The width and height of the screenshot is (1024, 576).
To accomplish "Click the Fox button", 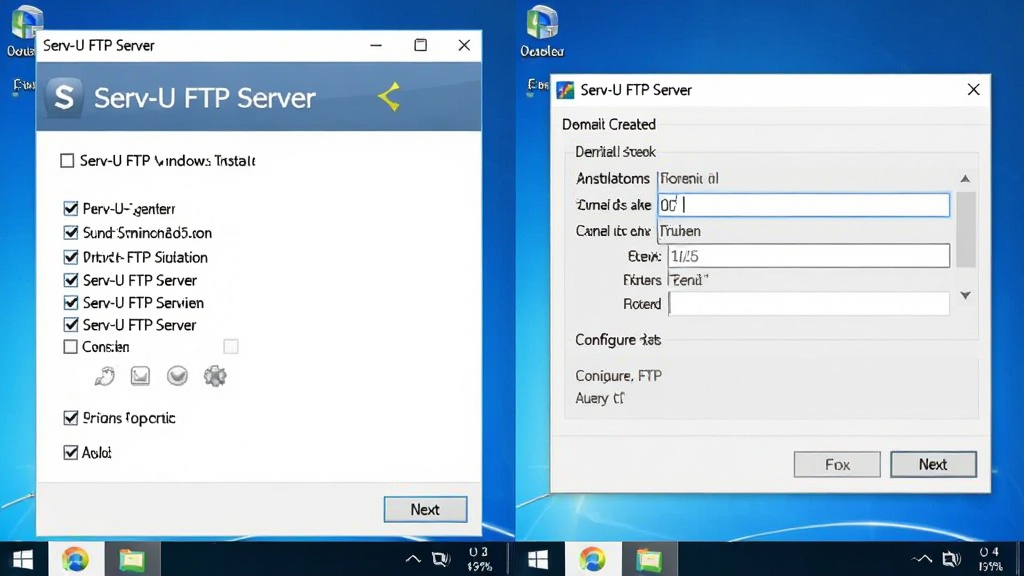I will (837, 464).
